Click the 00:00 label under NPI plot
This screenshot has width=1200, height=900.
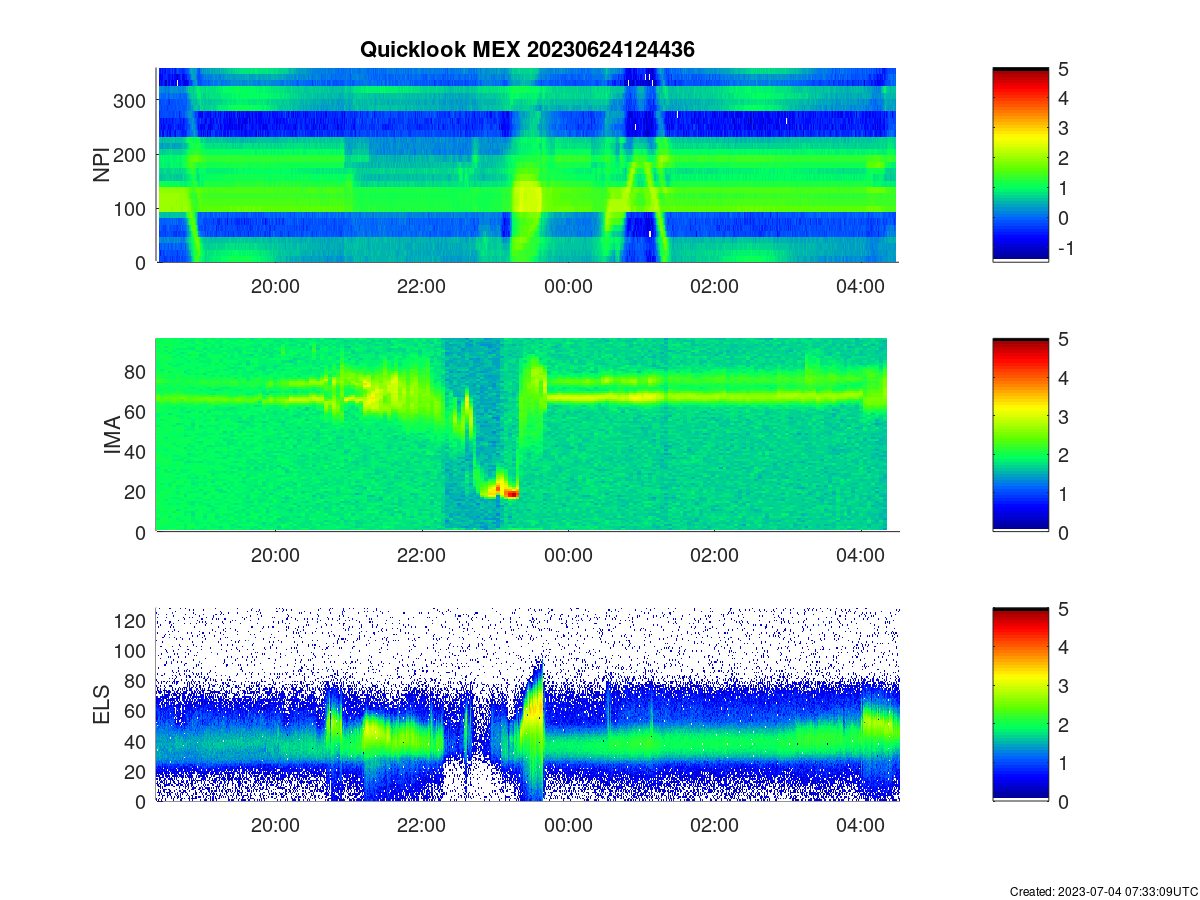point(568,286)
